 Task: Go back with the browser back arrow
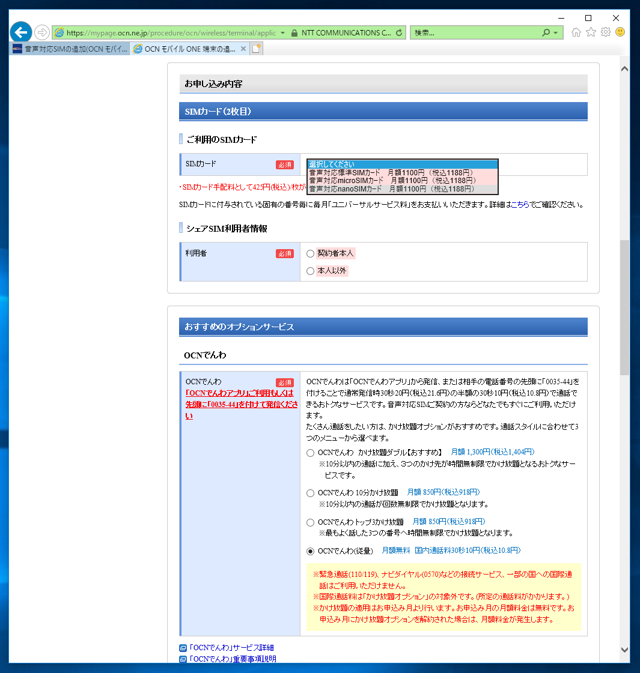click(x=21, y=32)
